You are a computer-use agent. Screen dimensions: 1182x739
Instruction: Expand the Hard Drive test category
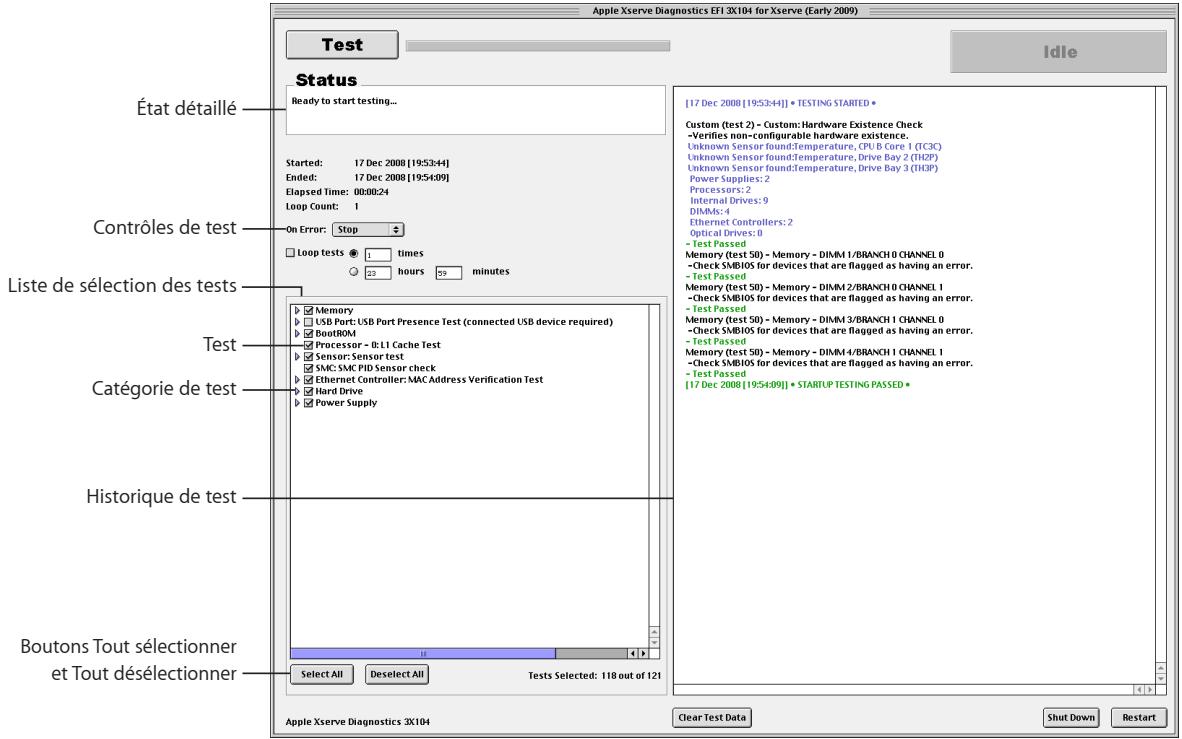[297, 391]
